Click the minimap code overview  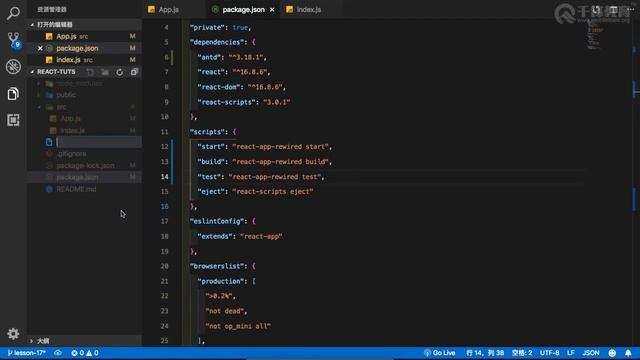pos(594,36)
